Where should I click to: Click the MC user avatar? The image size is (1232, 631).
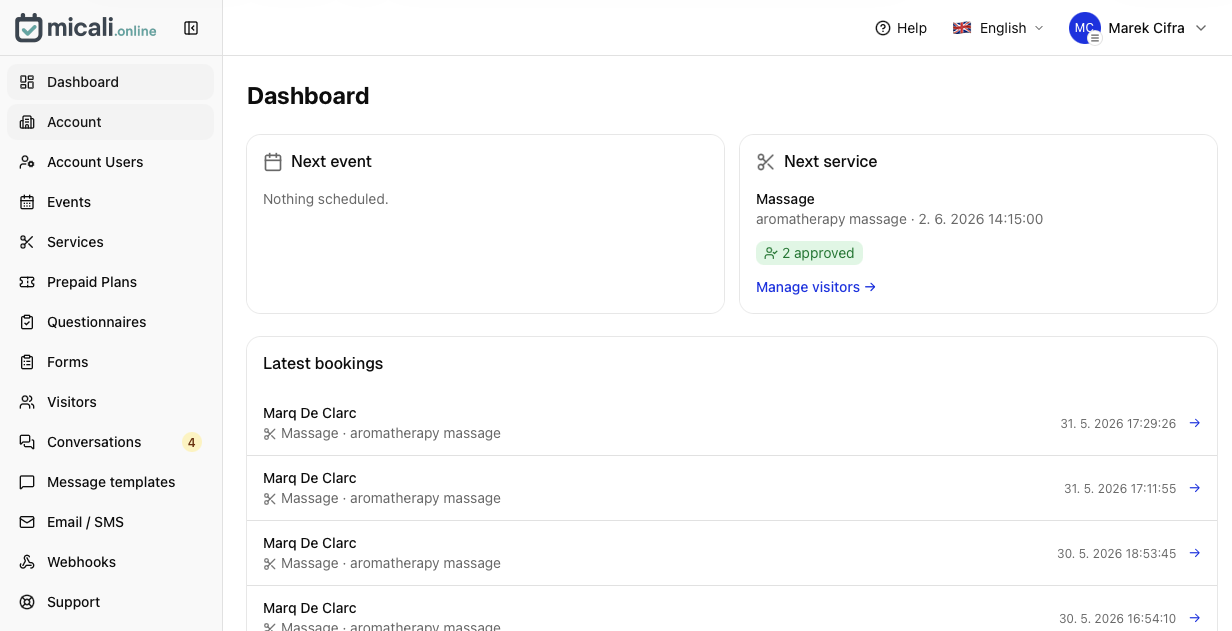click(x=1085, y=28)
